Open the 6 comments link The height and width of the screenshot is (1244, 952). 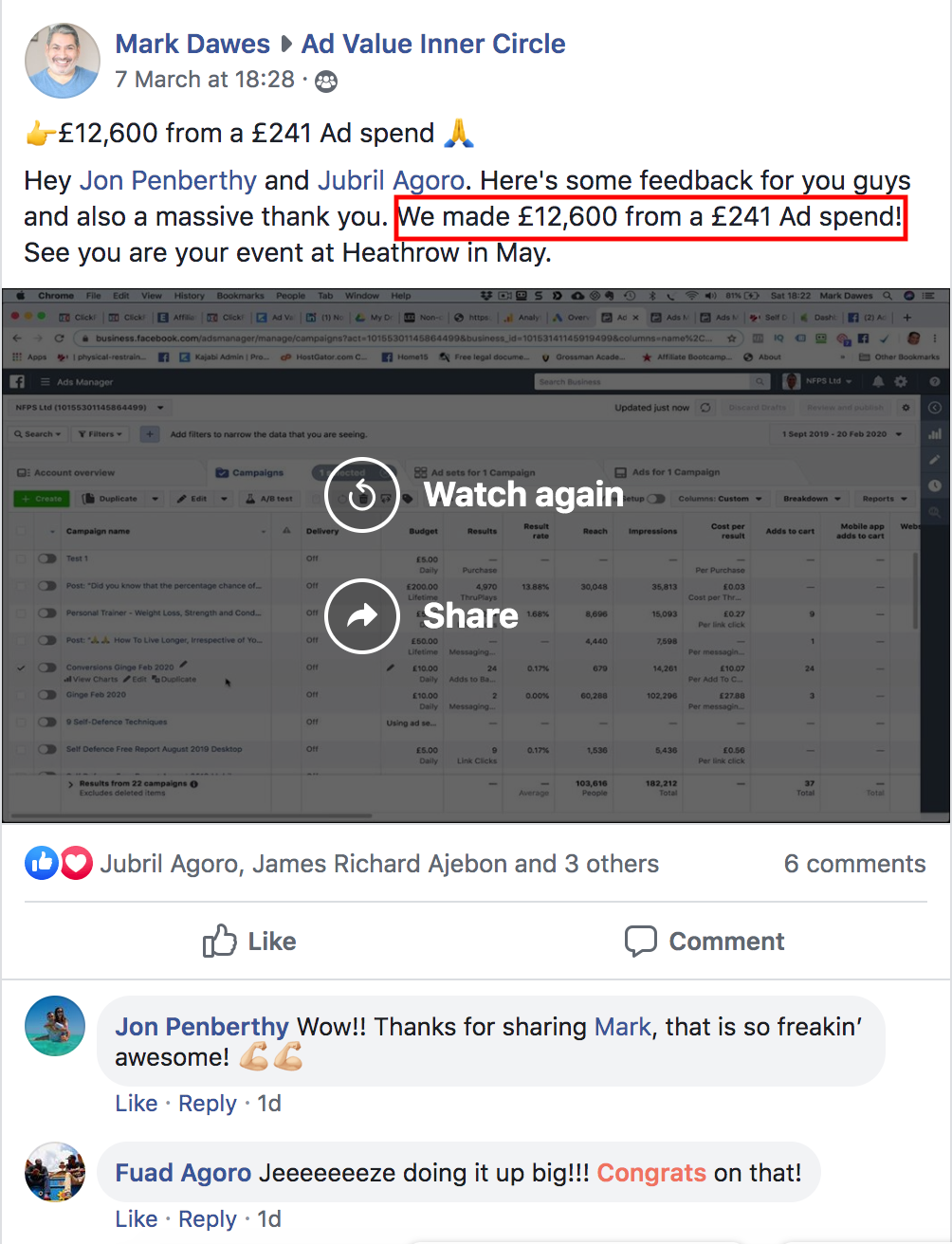tap(854, 864)
